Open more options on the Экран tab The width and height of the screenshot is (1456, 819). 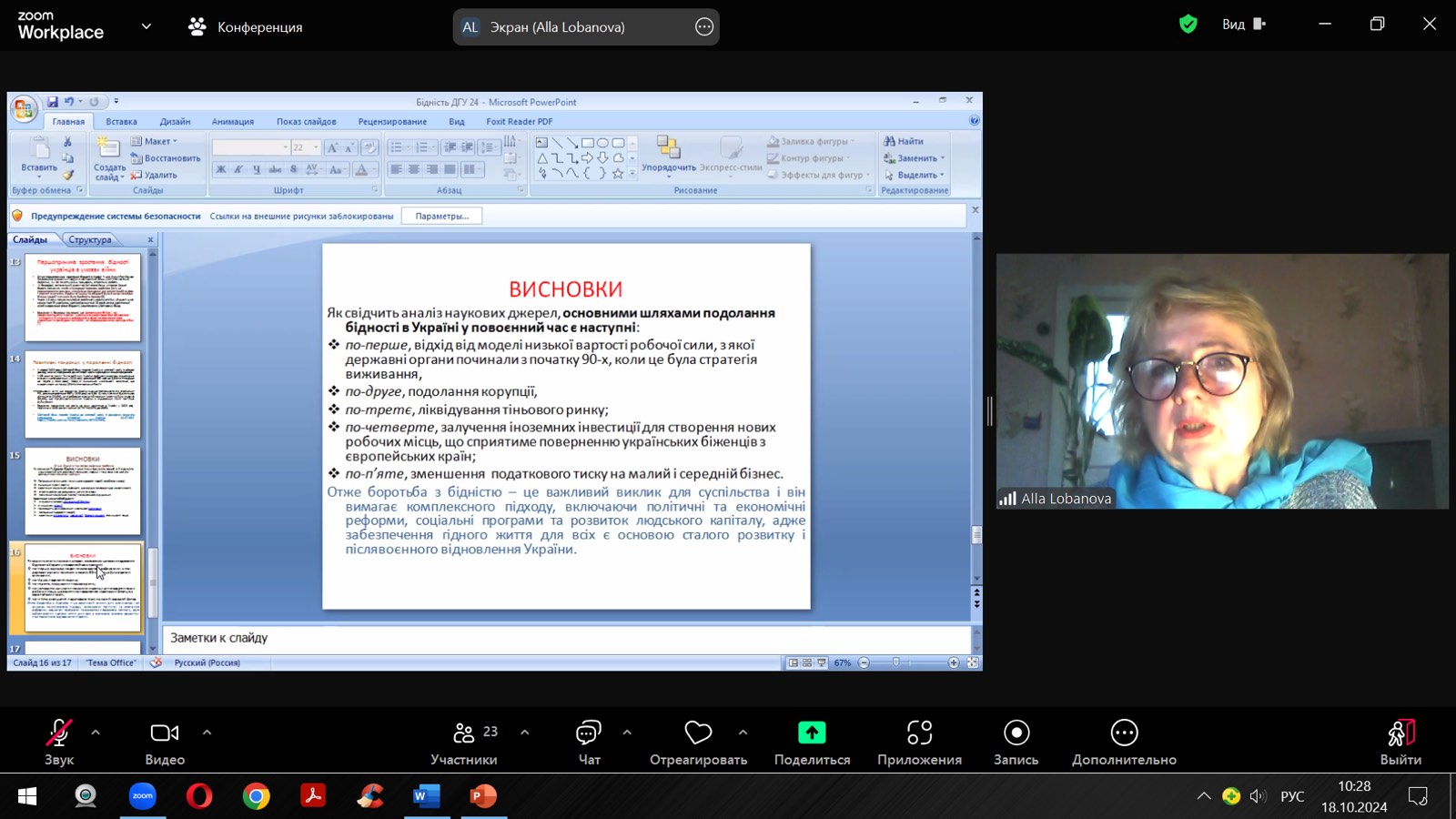click(x=704, y=26)
